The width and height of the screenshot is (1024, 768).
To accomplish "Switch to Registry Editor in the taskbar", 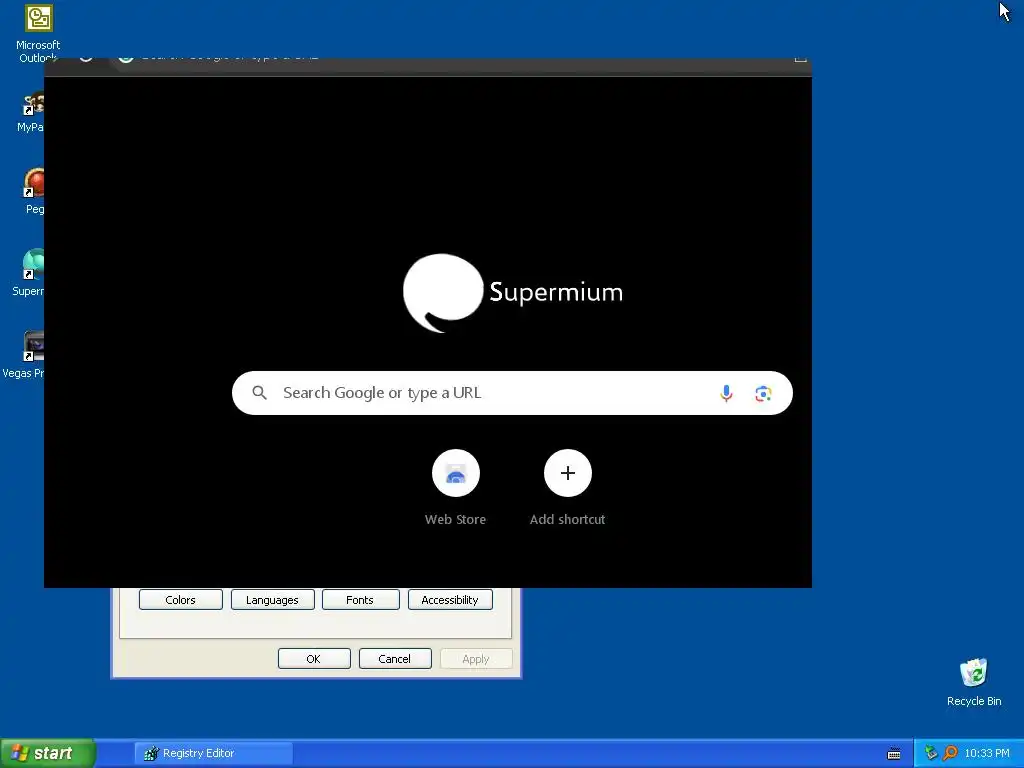I will tap(214, 753).
